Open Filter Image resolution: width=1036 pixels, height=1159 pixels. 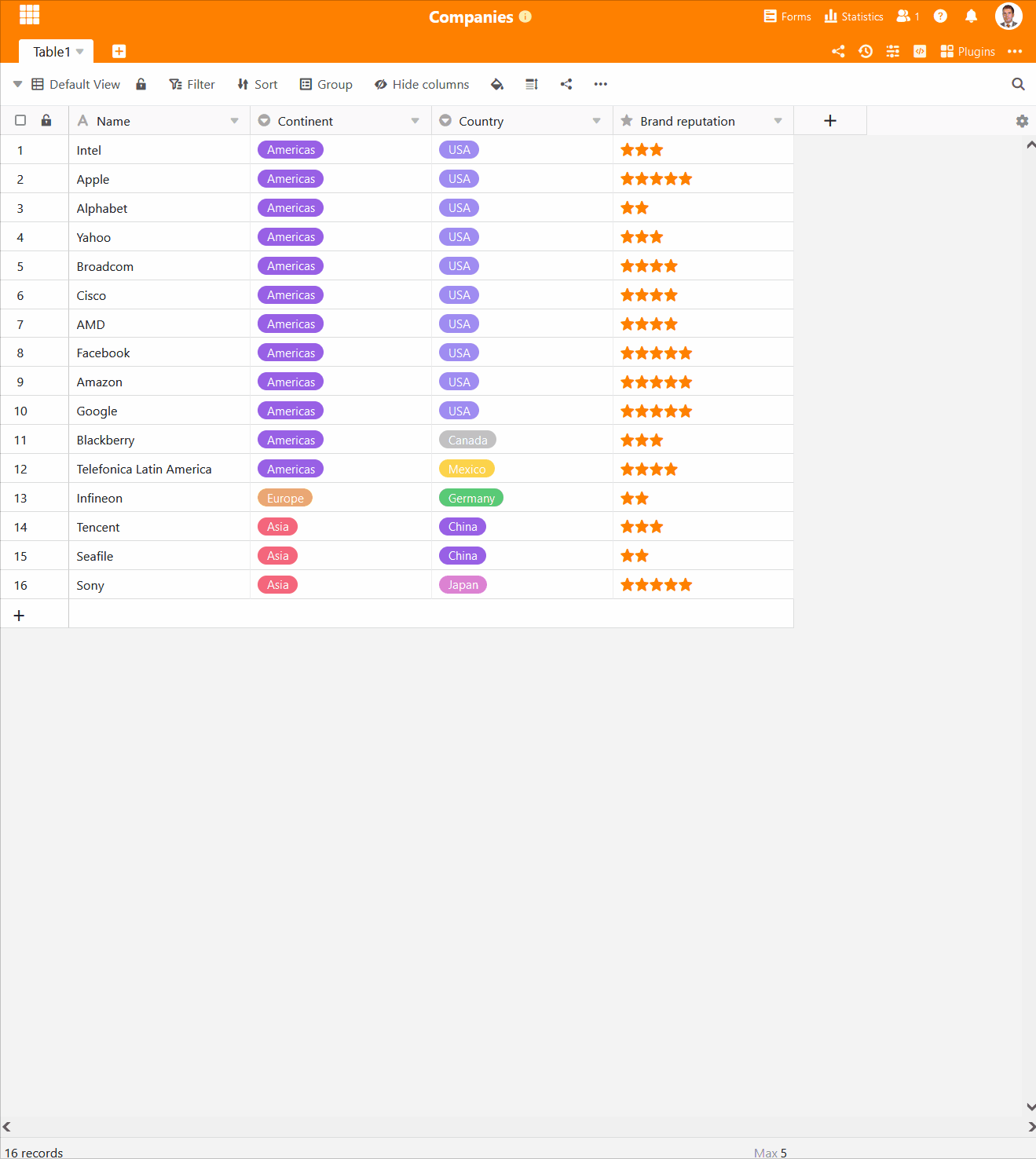[x=192, y=84]
